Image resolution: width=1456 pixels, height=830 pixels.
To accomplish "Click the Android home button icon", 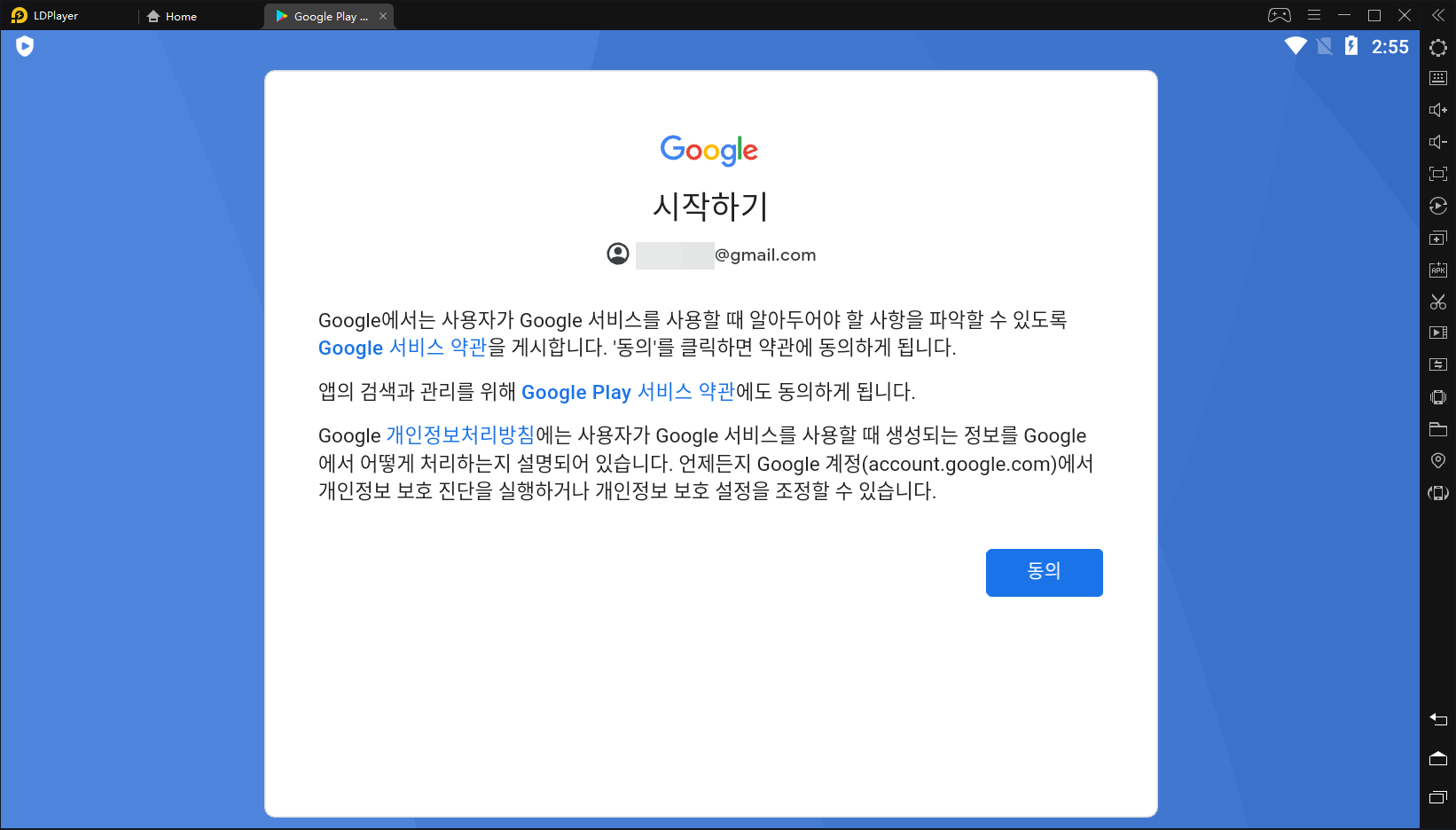I will pyautogui.click(x=1438, y=758).
